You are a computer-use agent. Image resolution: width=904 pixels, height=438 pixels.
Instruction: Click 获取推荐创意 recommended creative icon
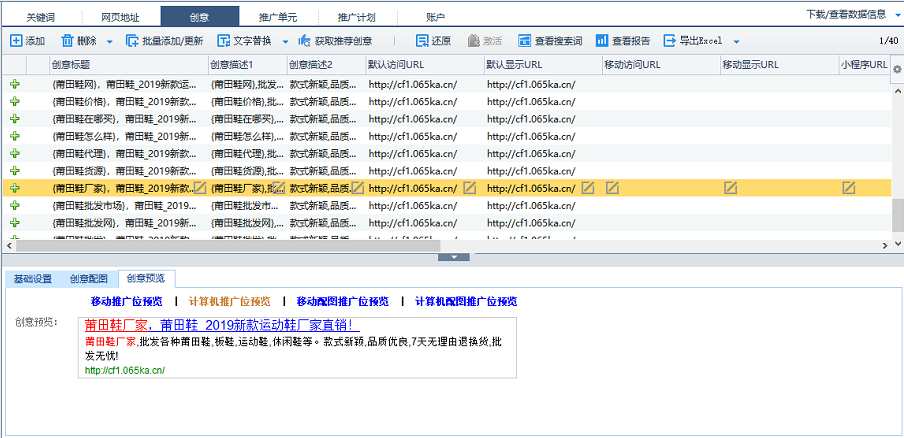click(x=305, y=41)
